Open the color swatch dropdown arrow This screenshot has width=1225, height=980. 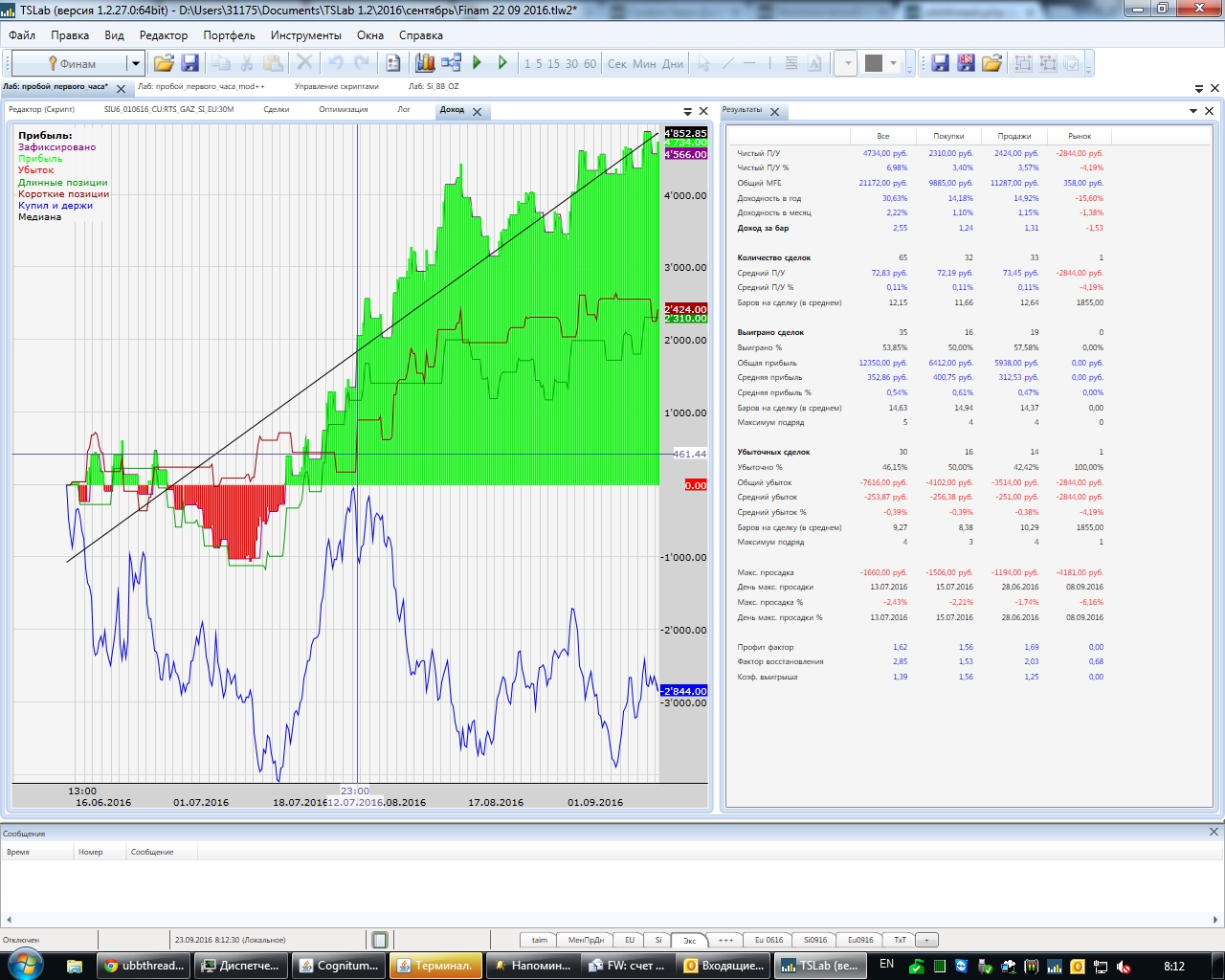894,64
